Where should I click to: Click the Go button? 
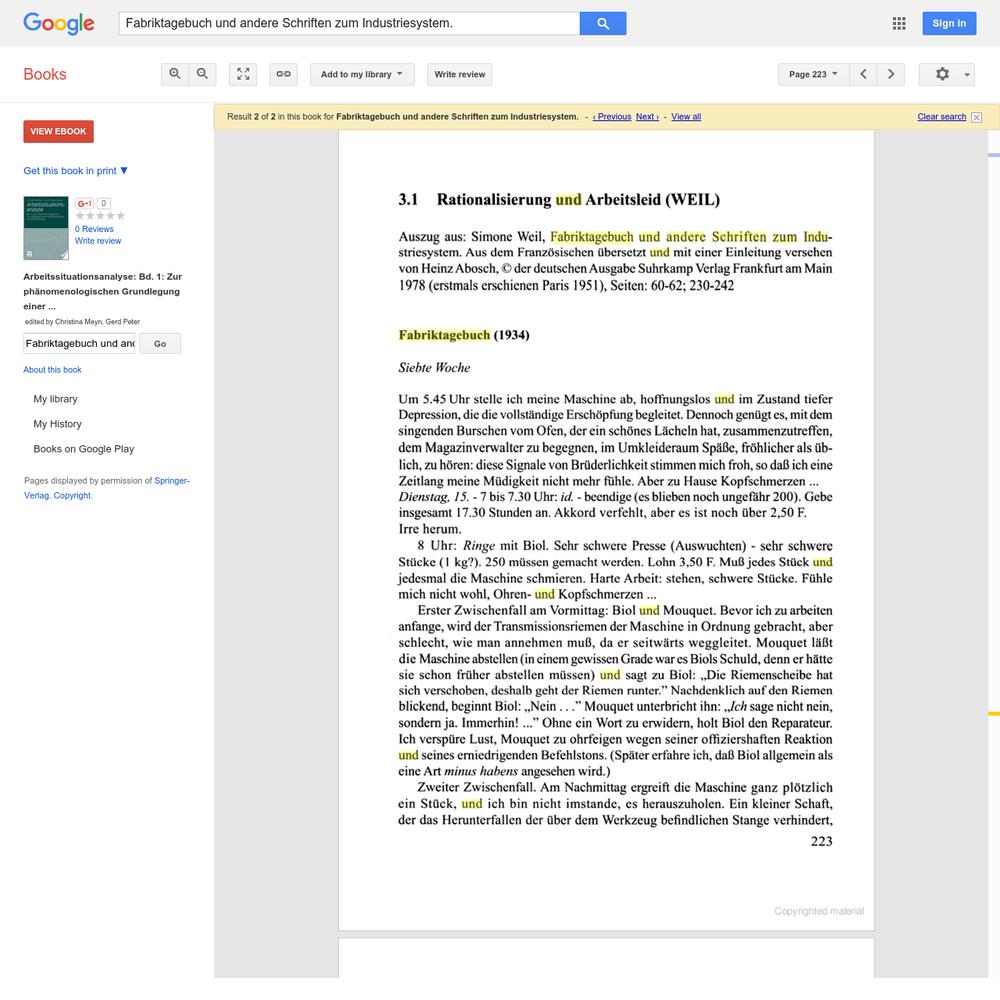pyautogui.click(x=160, y=343)
